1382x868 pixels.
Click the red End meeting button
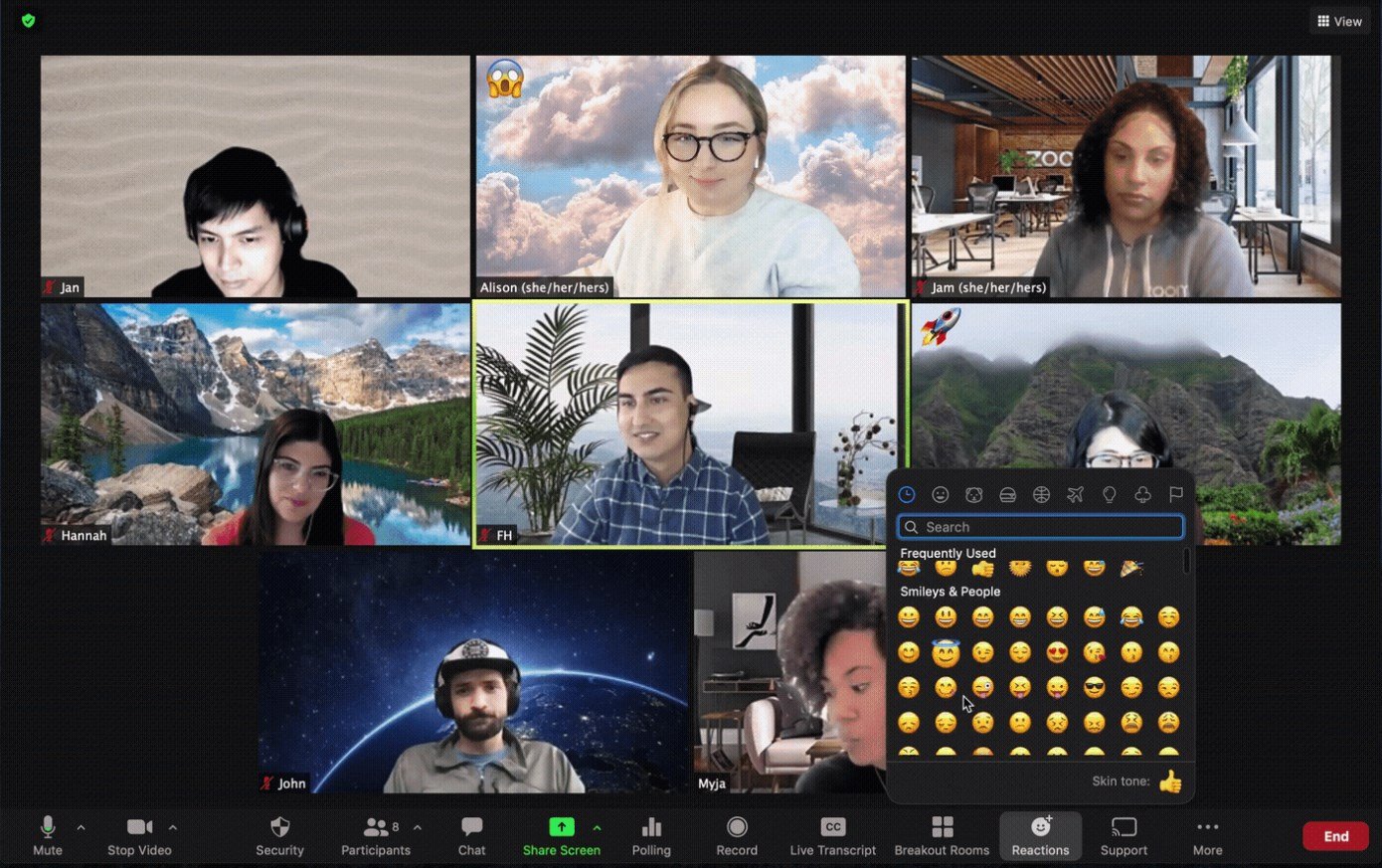[x=1335, y=836]
